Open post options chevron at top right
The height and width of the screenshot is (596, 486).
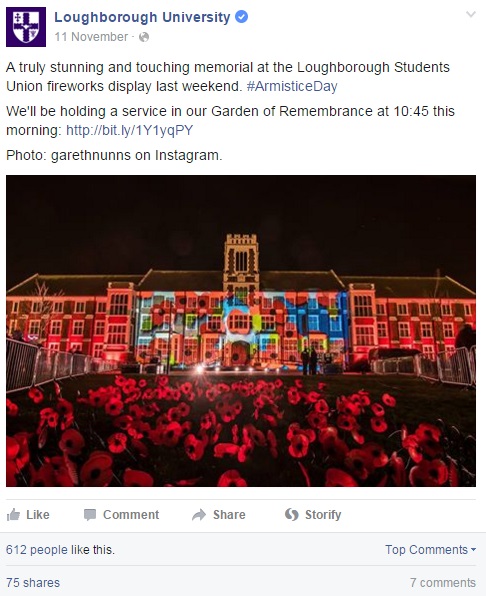[471, 14]
